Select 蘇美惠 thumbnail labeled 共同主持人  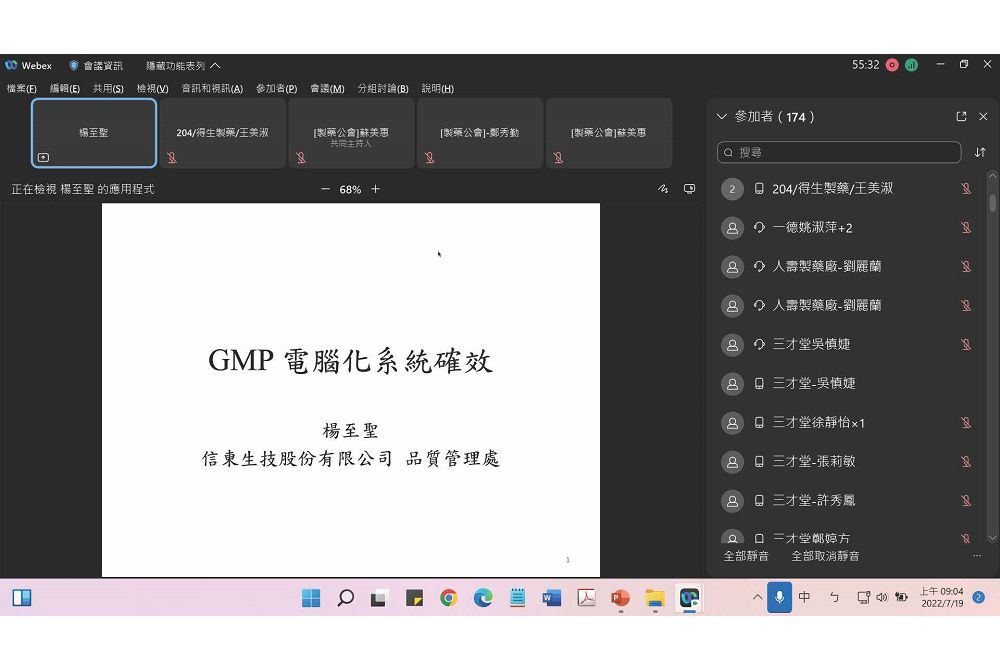(x=351, y=133)
